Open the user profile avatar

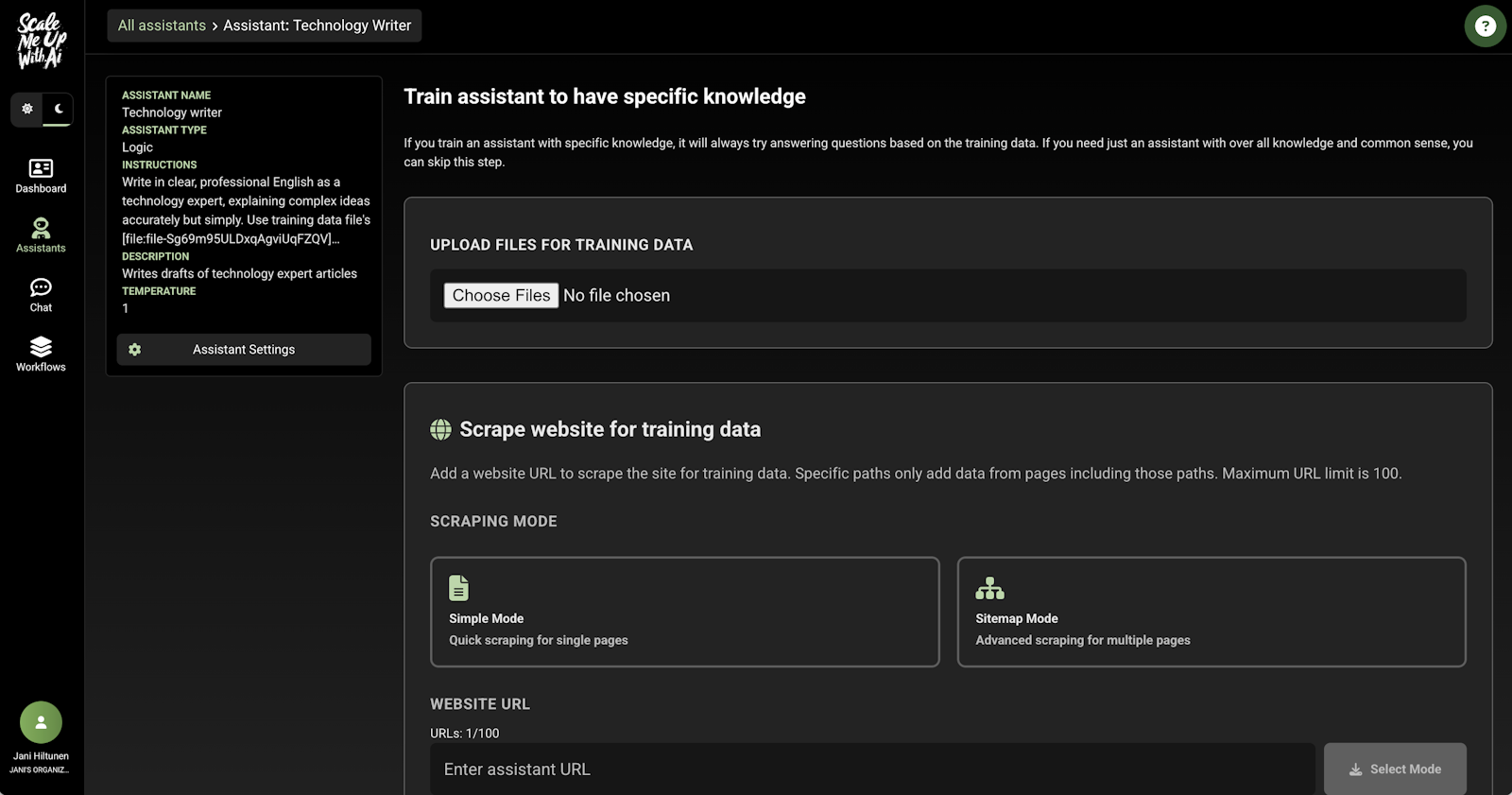point(41,722)
